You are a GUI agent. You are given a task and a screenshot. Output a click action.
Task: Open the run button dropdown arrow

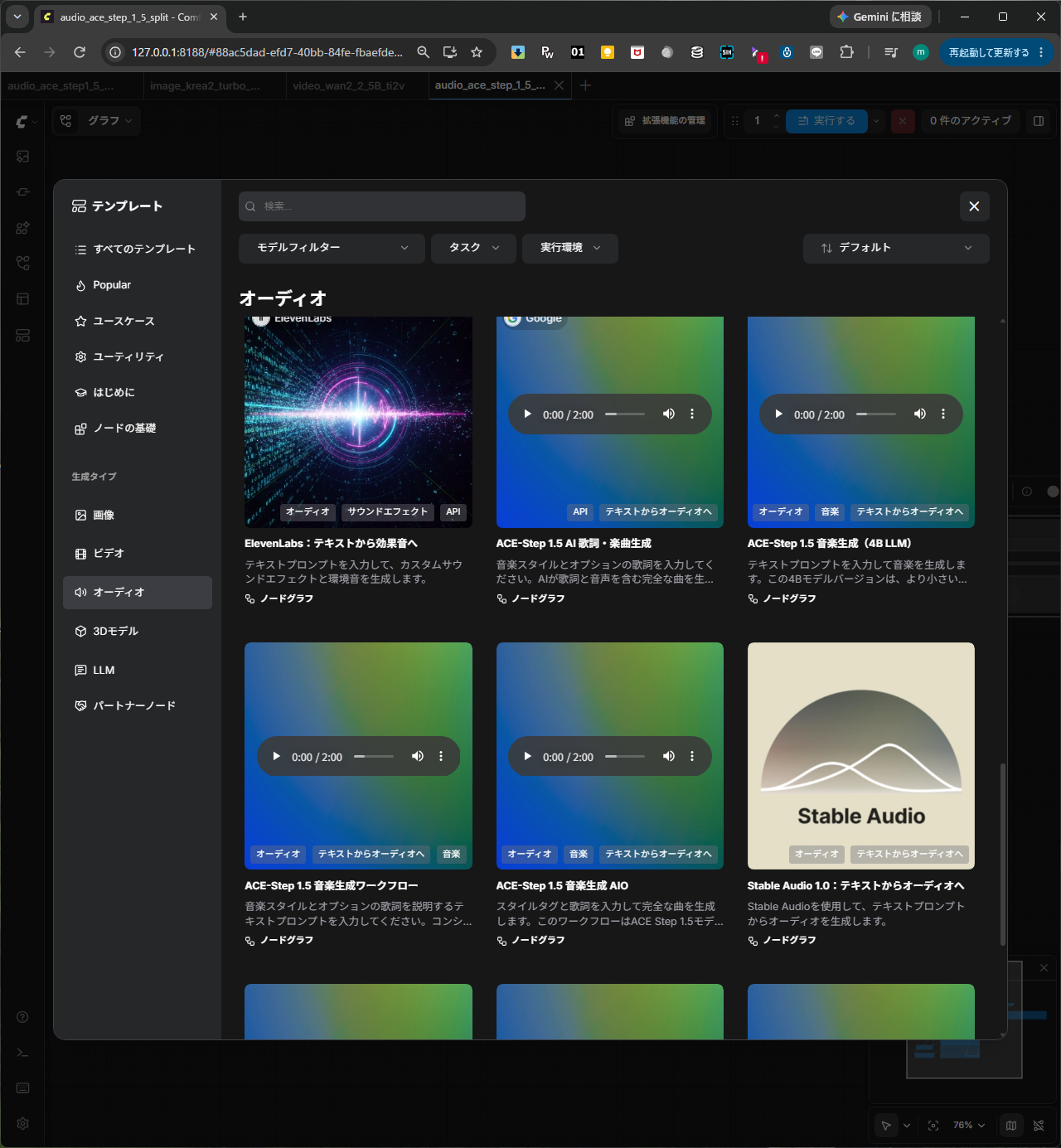876,121
